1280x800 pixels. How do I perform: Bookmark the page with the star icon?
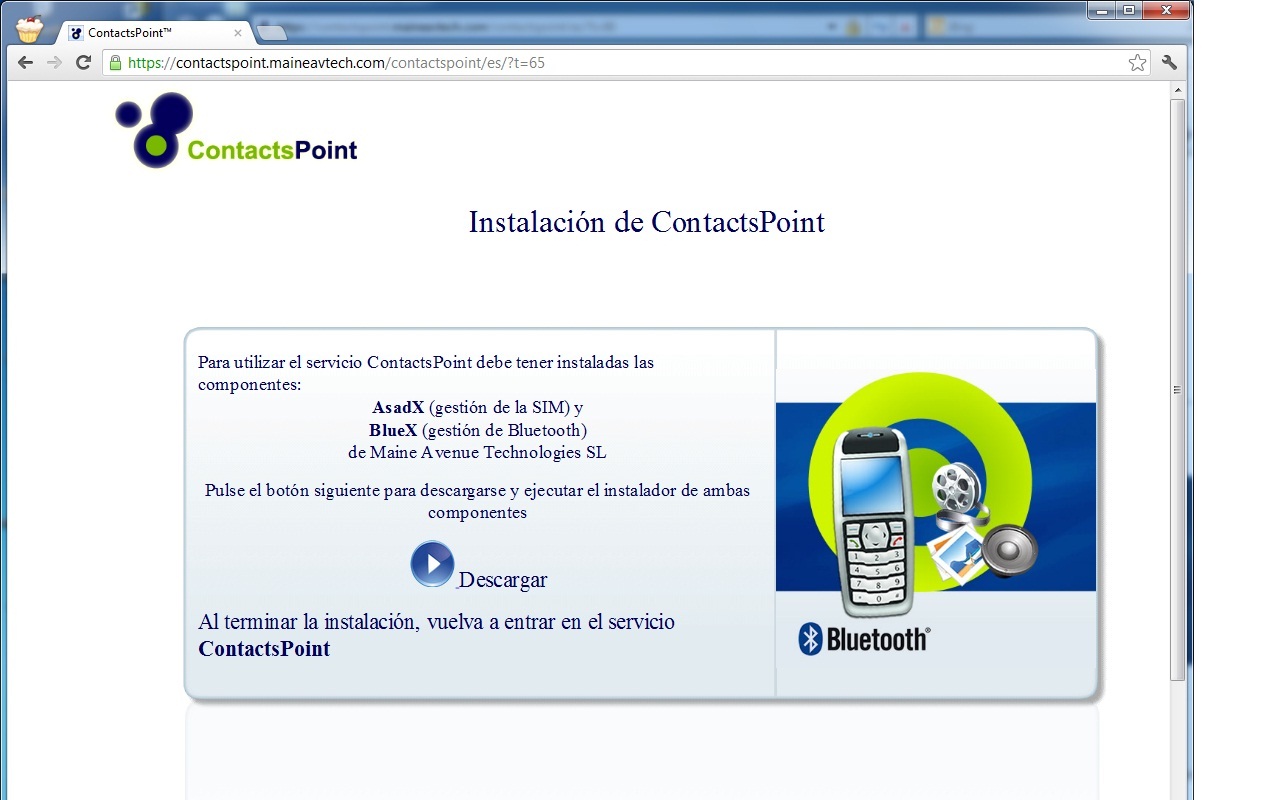(x=1137, y=63)
